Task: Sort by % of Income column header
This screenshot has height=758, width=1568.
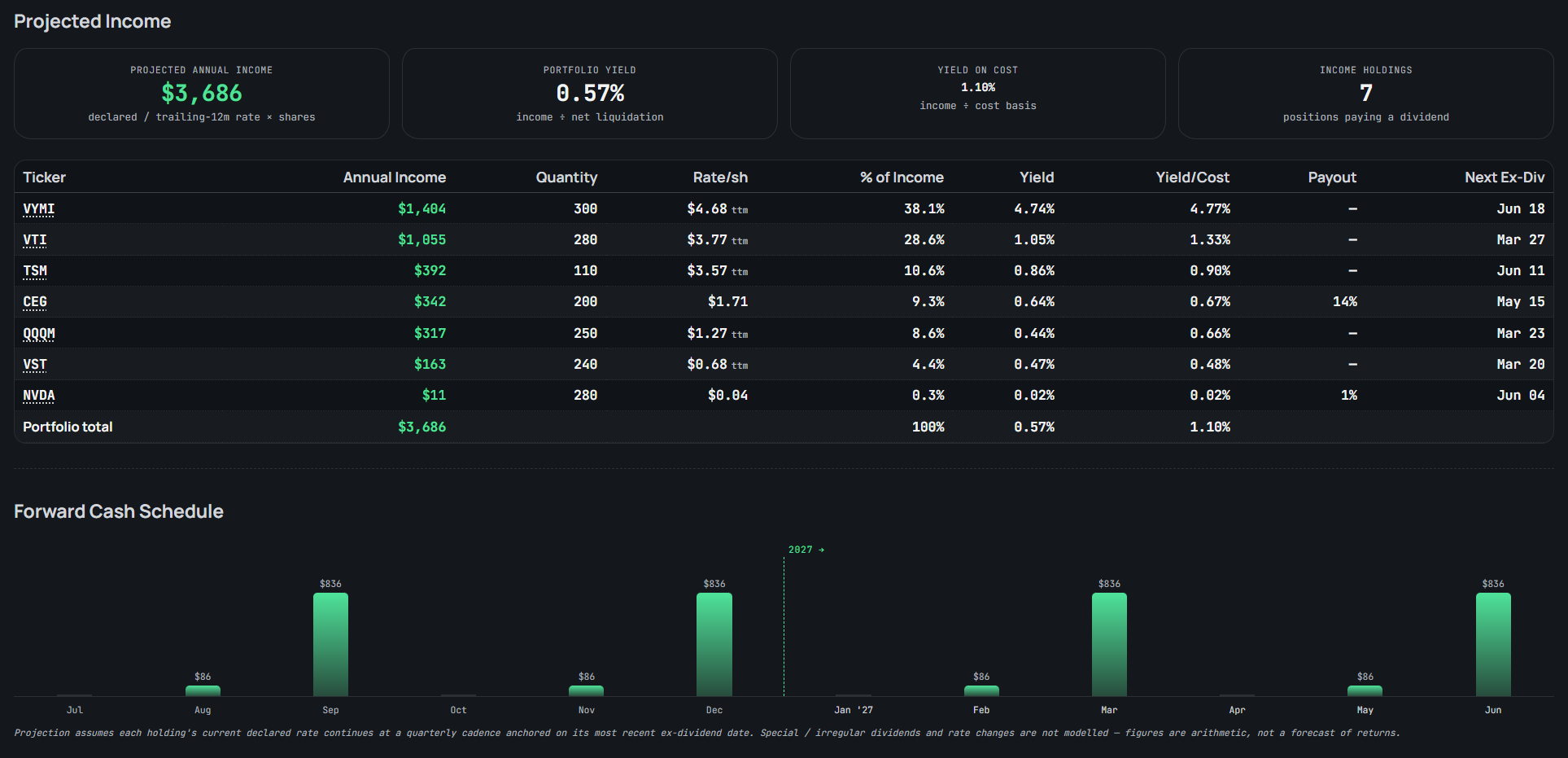Action: coord(902,177)
